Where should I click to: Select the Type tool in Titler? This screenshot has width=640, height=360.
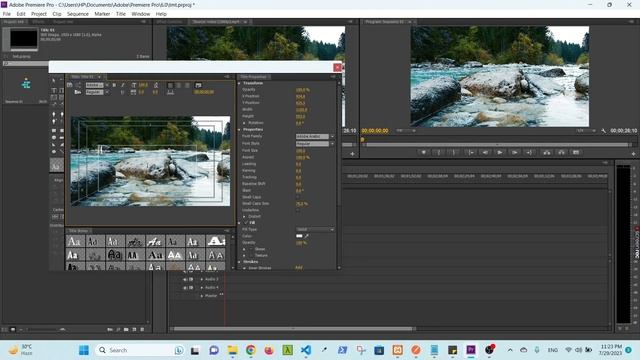54,90
